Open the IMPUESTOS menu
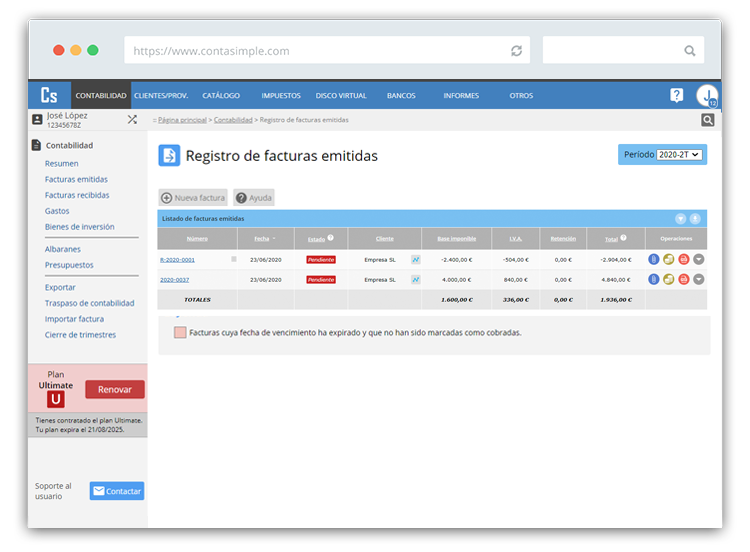750x552 pixels. (x=281, y=96)
